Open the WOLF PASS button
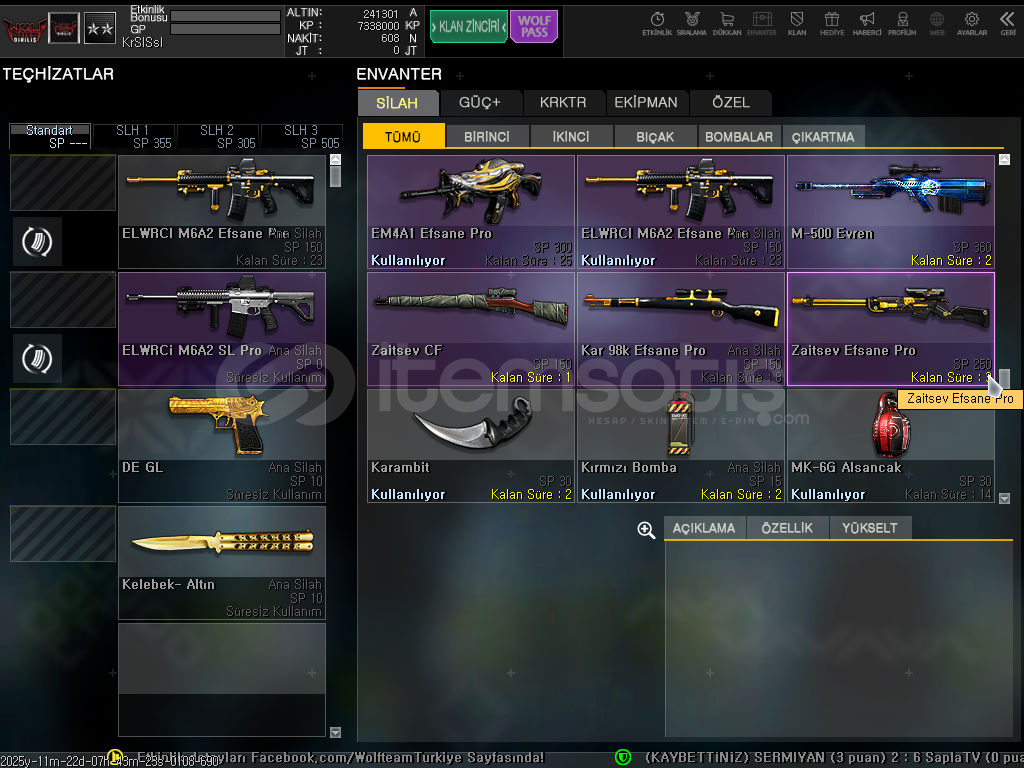1024x768 pixels. click(x=534, y=27)
